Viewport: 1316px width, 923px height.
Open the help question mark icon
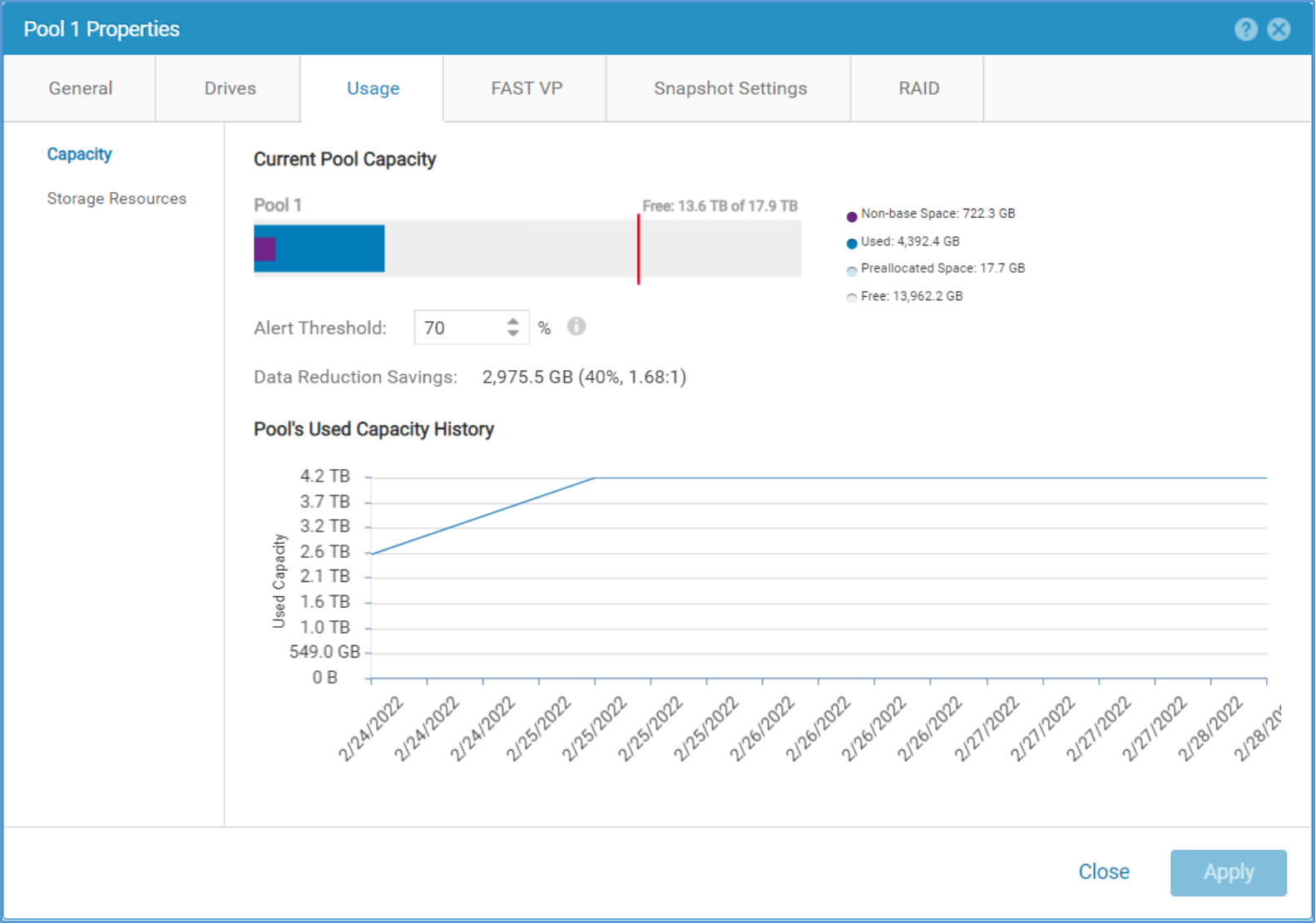[x=1245, y=30]
